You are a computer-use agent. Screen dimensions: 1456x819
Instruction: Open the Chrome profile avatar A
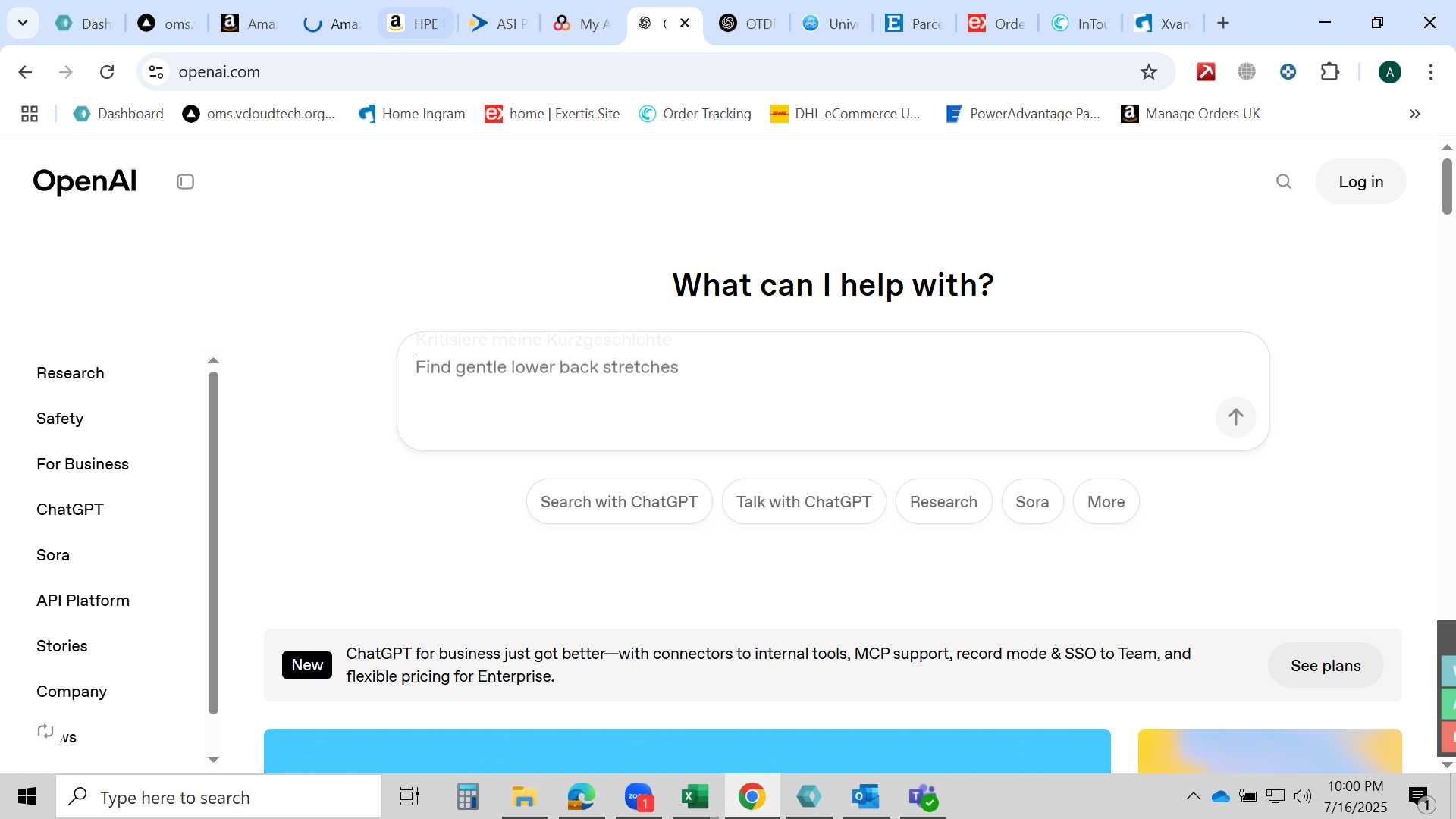tap(1389, 72)
